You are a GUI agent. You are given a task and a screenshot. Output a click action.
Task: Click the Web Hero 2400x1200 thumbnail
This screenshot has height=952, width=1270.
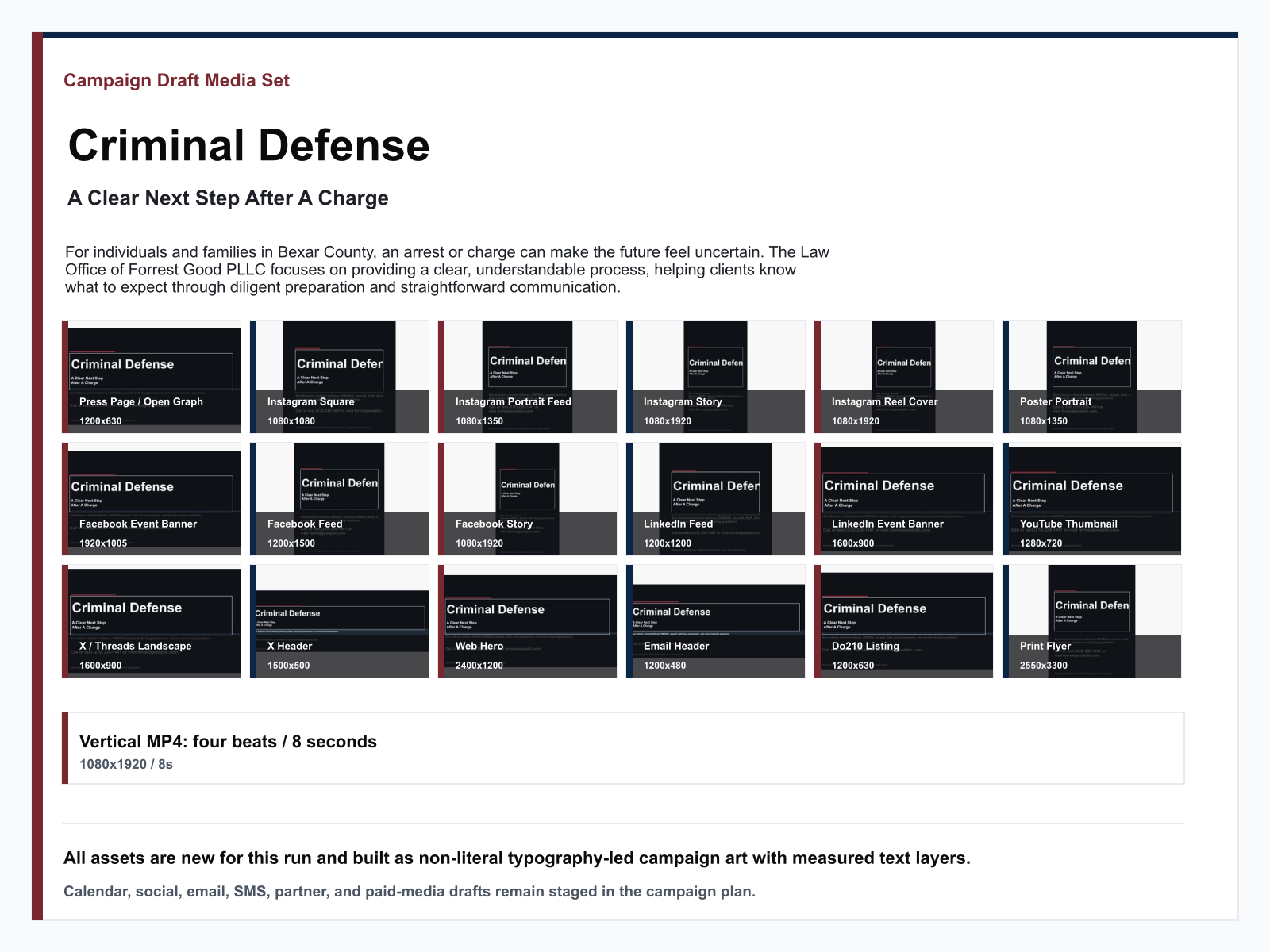(528, 621)
